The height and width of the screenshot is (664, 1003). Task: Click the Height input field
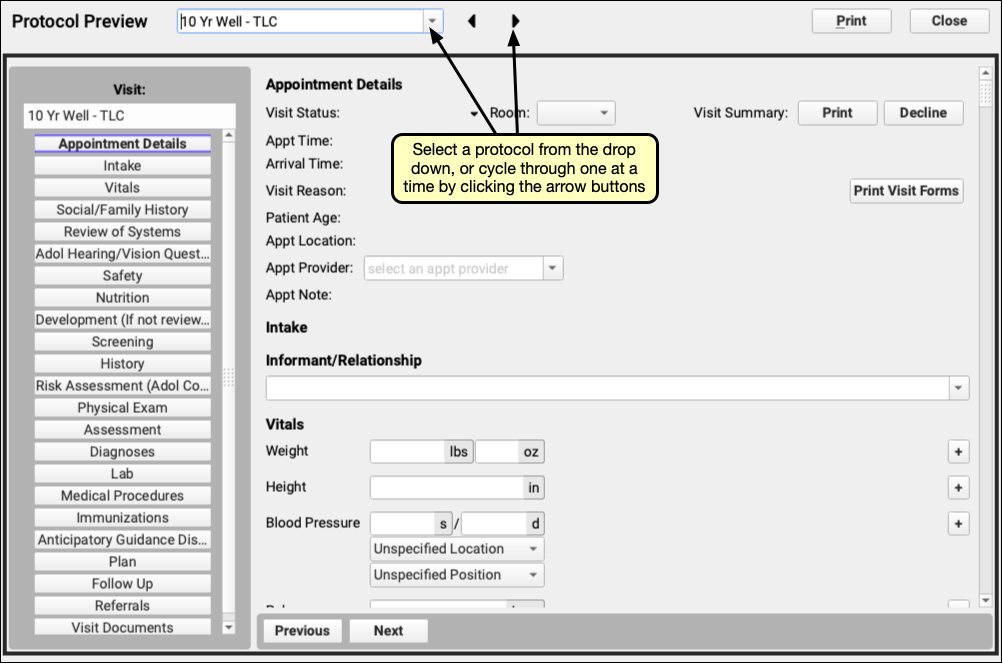coord(447,488)
